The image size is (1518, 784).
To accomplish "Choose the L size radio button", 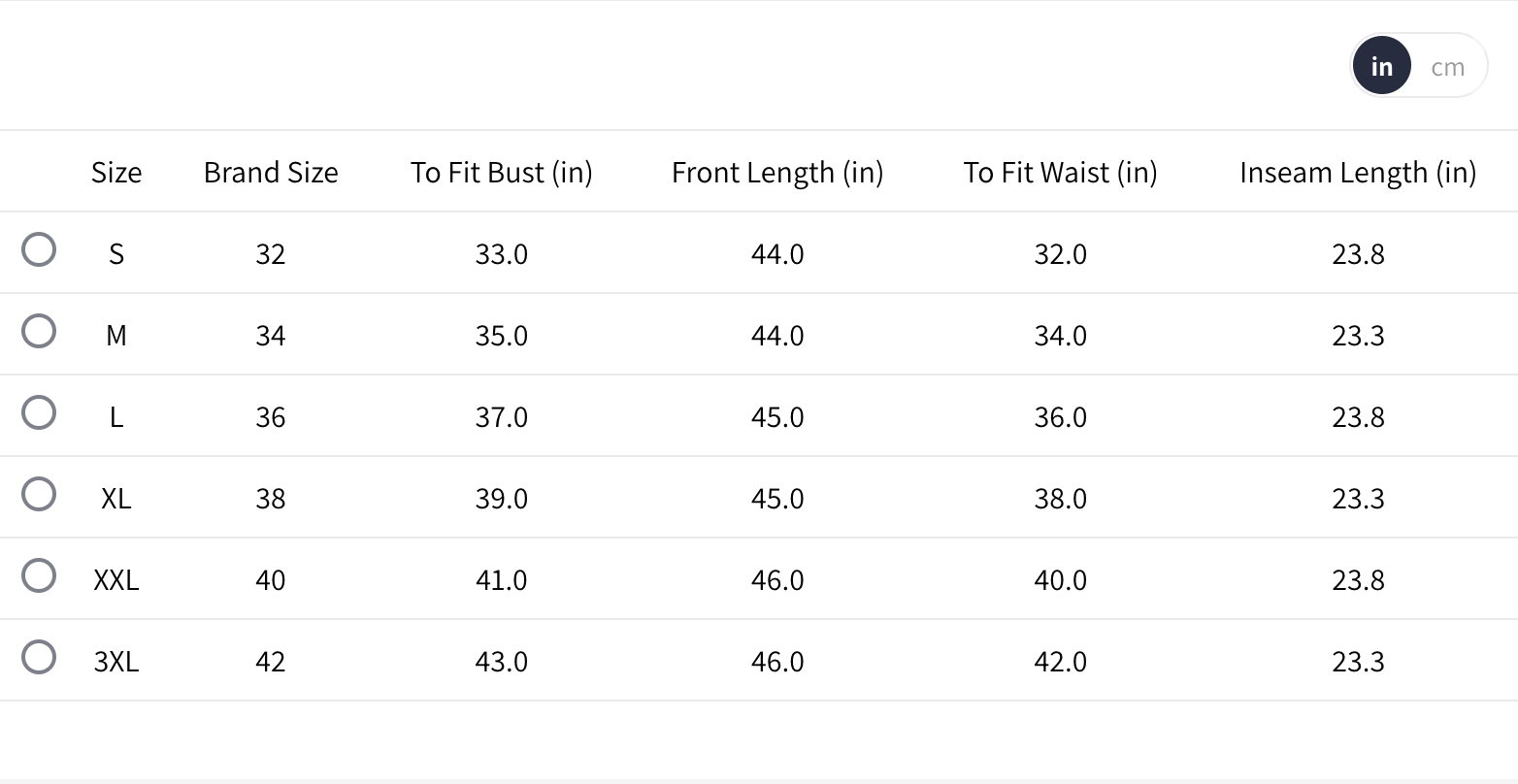I will pos(39,413).
